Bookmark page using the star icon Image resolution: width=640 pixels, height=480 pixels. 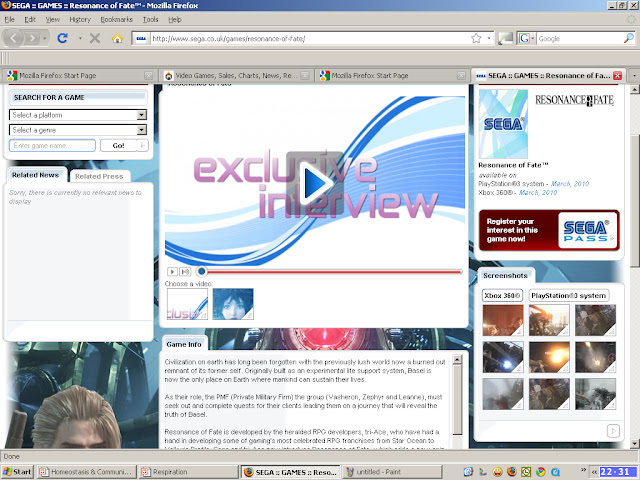coord(476,38)
